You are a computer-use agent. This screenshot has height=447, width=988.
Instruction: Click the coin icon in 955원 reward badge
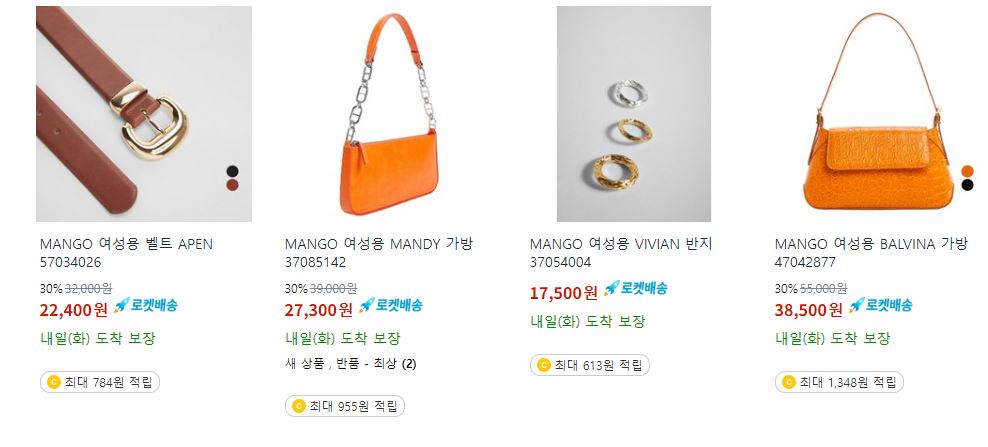click(299, 406)
